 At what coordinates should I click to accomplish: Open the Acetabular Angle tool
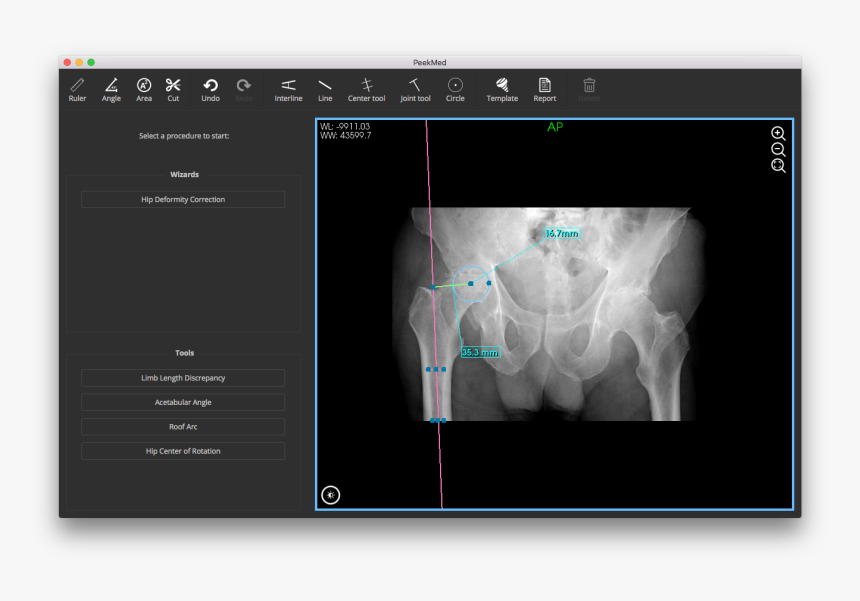click(x=183, y=402)
